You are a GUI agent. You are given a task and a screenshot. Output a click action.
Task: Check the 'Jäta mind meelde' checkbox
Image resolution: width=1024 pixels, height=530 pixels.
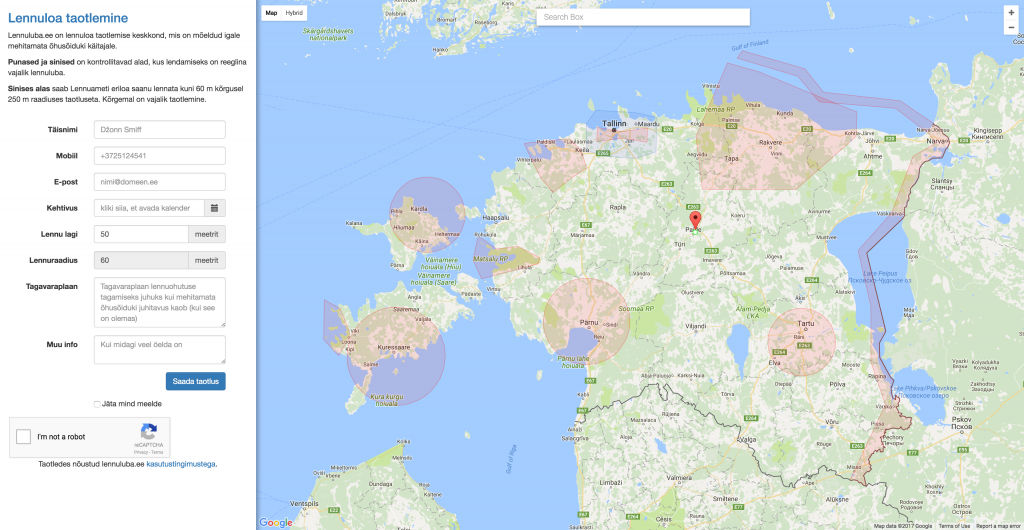(97, 404)
